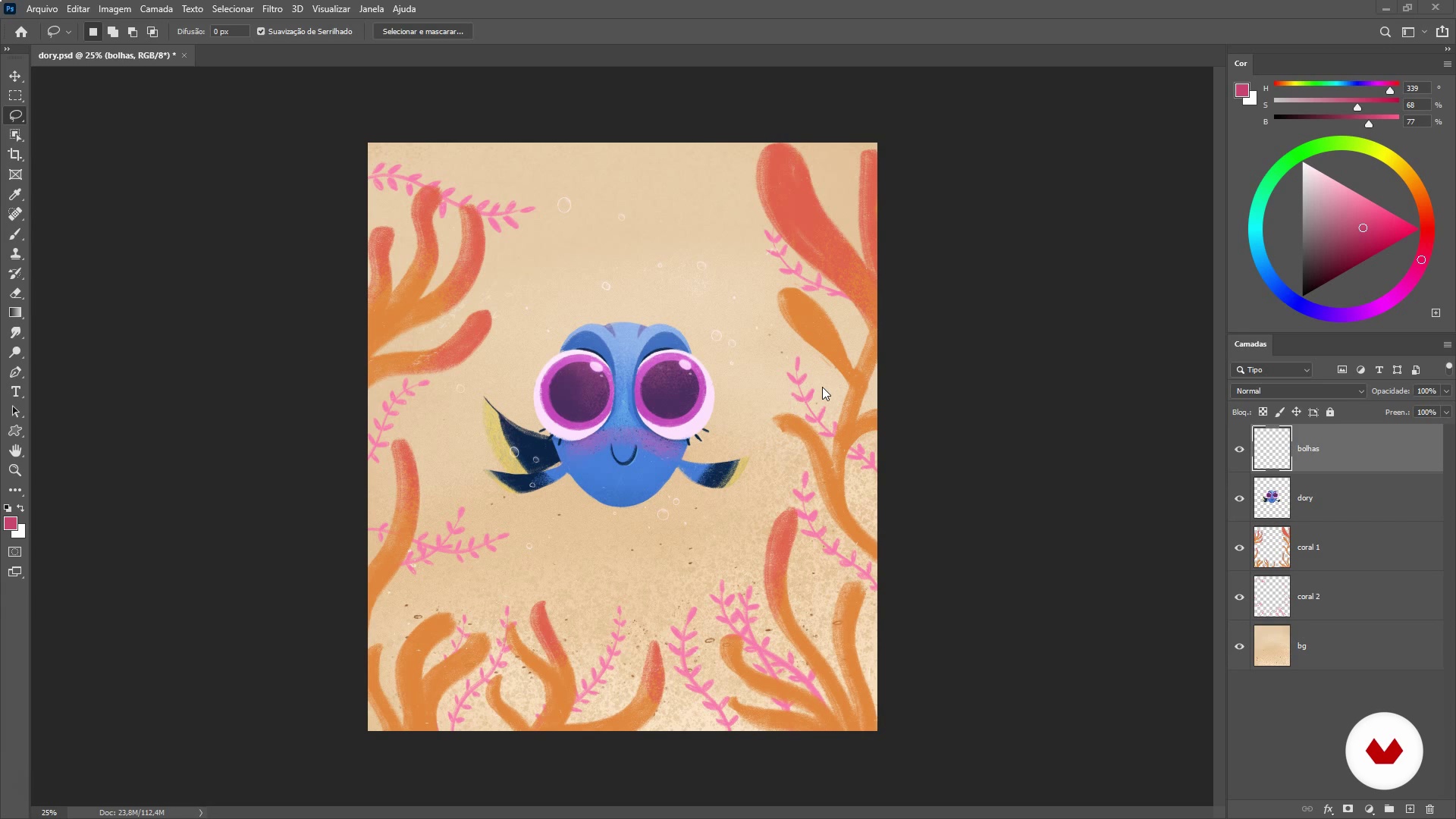Select the Horizontal Type tool
This screenshot has width=1456, height=819.
(x=15, y=392)
